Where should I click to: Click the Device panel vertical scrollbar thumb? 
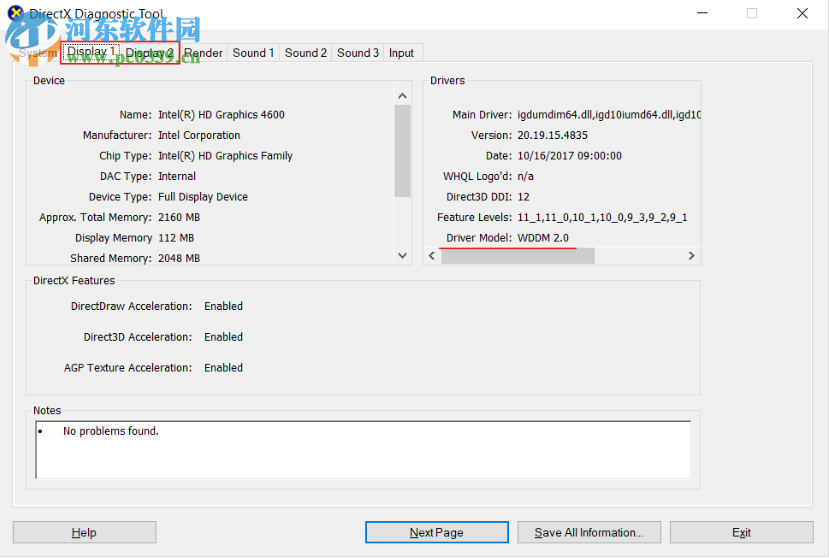point(402,151)
